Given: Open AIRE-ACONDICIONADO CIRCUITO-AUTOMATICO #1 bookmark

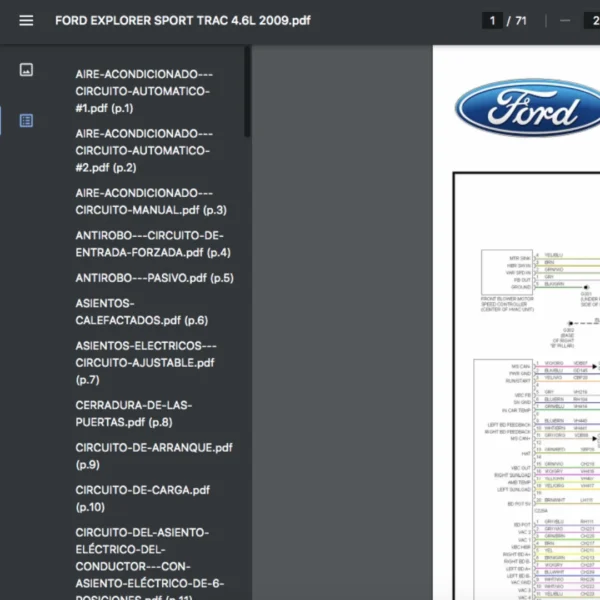Looking at the screenshot, I should pos(144,91).
